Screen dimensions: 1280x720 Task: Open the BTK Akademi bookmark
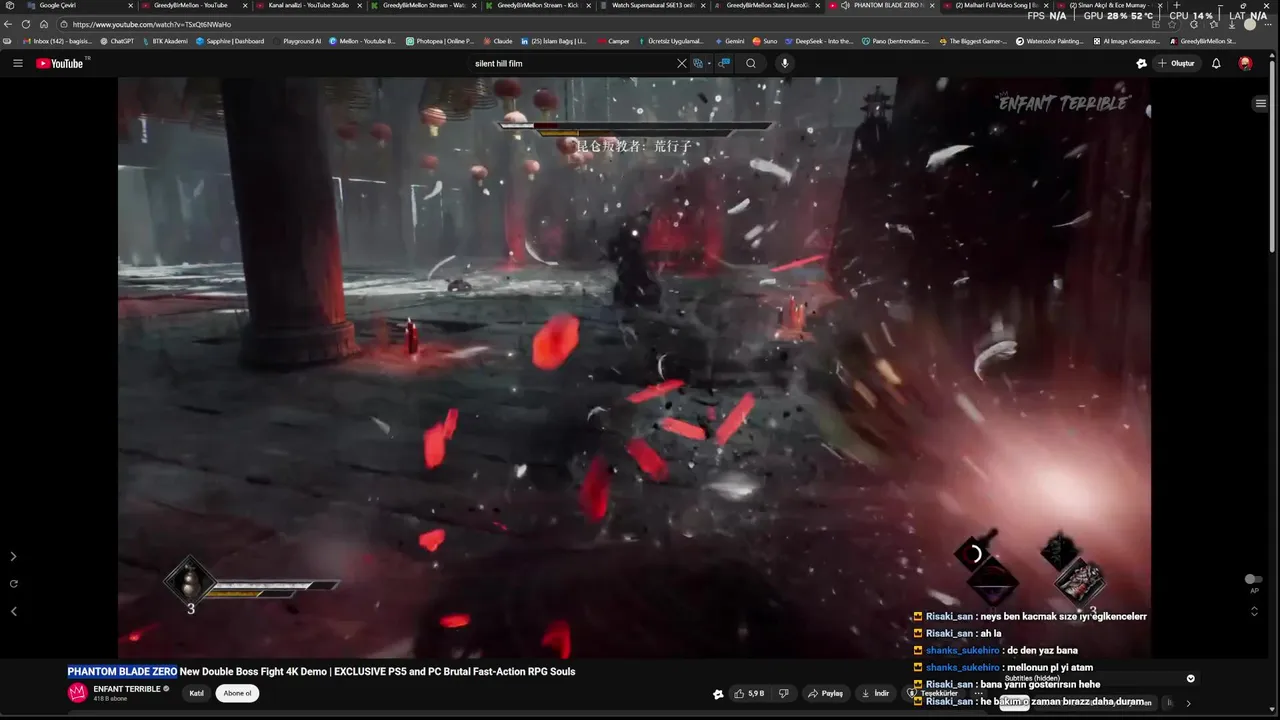(x=165, y=41)
